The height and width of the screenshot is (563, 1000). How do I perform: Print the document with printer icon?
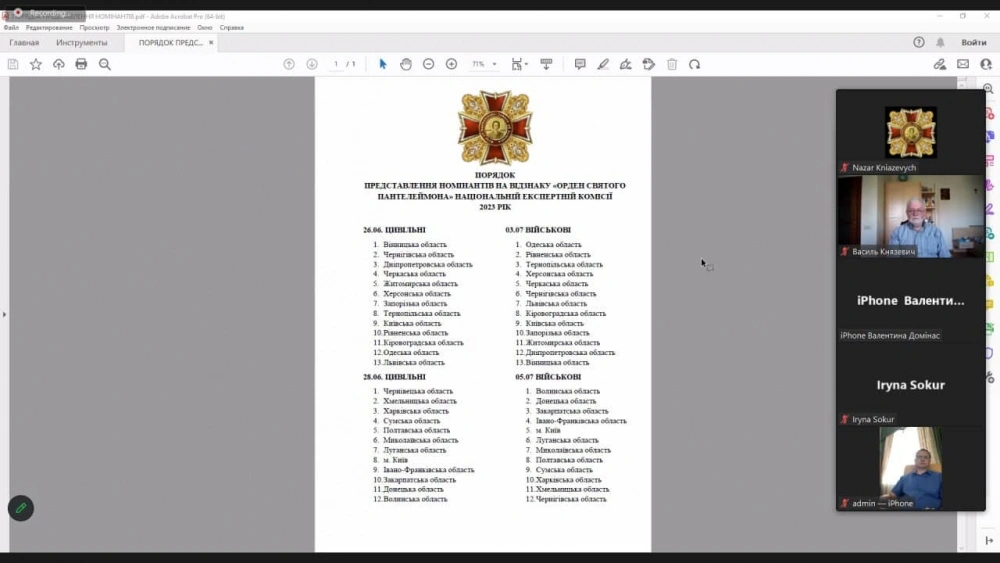[81, 64]
